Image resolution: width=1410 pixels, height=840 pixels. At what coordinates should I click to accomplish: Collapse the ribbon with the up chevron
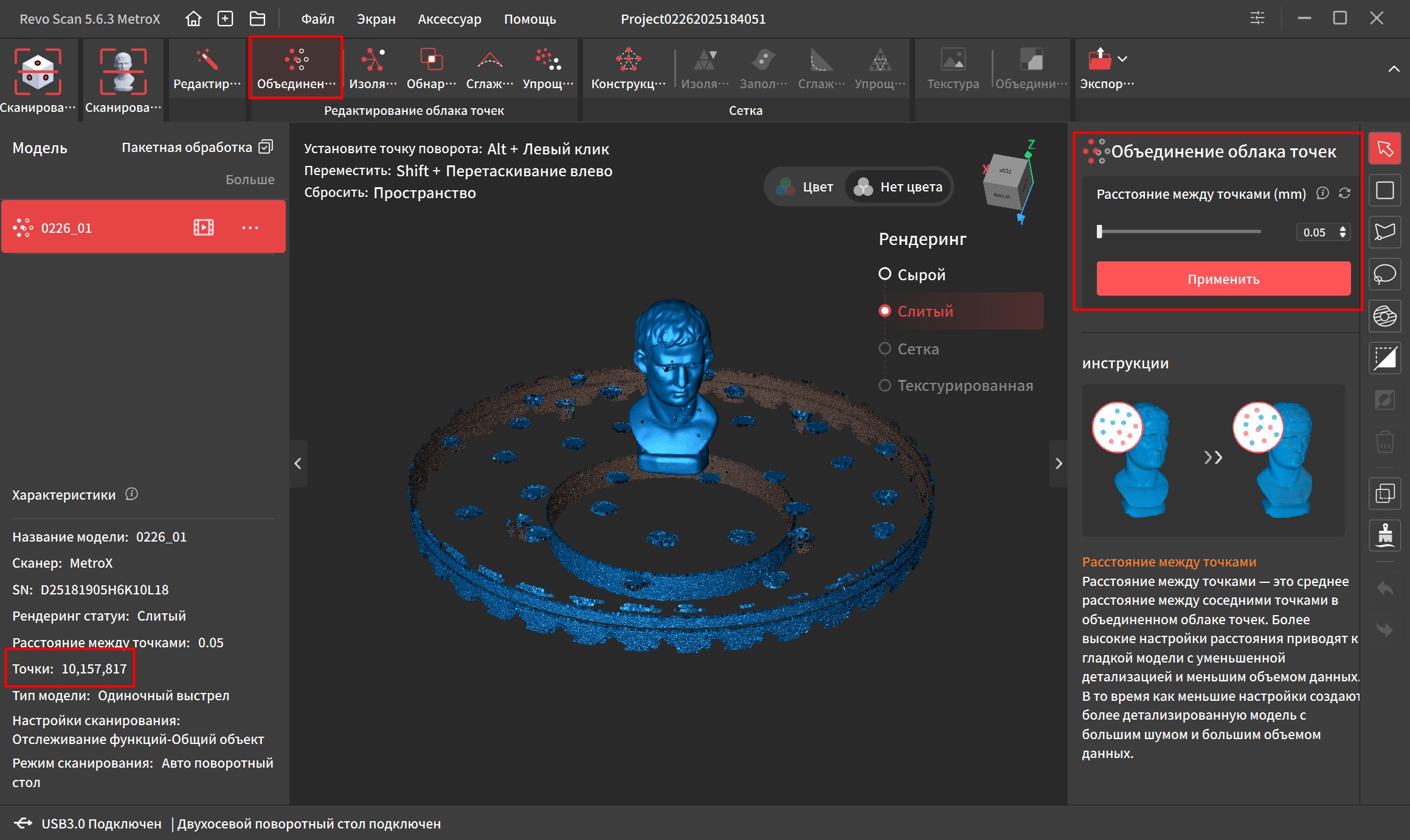point(1393,69)
